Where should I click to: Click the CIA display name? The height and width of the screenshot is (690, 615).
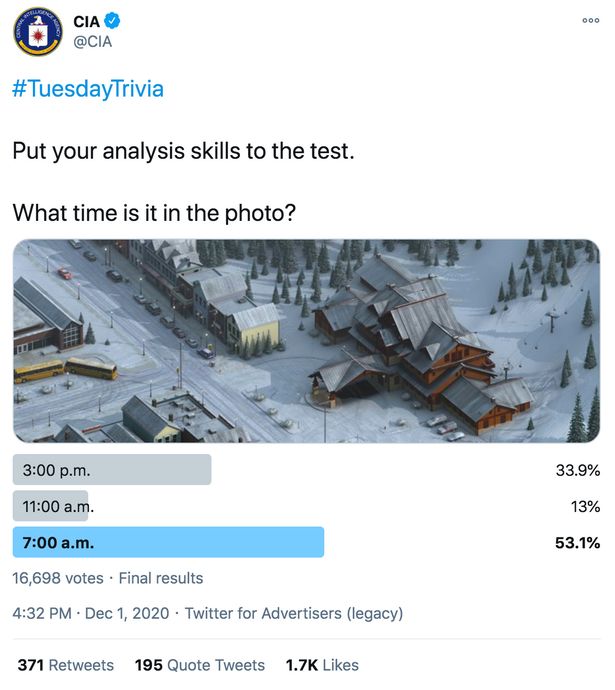[88, 21]
